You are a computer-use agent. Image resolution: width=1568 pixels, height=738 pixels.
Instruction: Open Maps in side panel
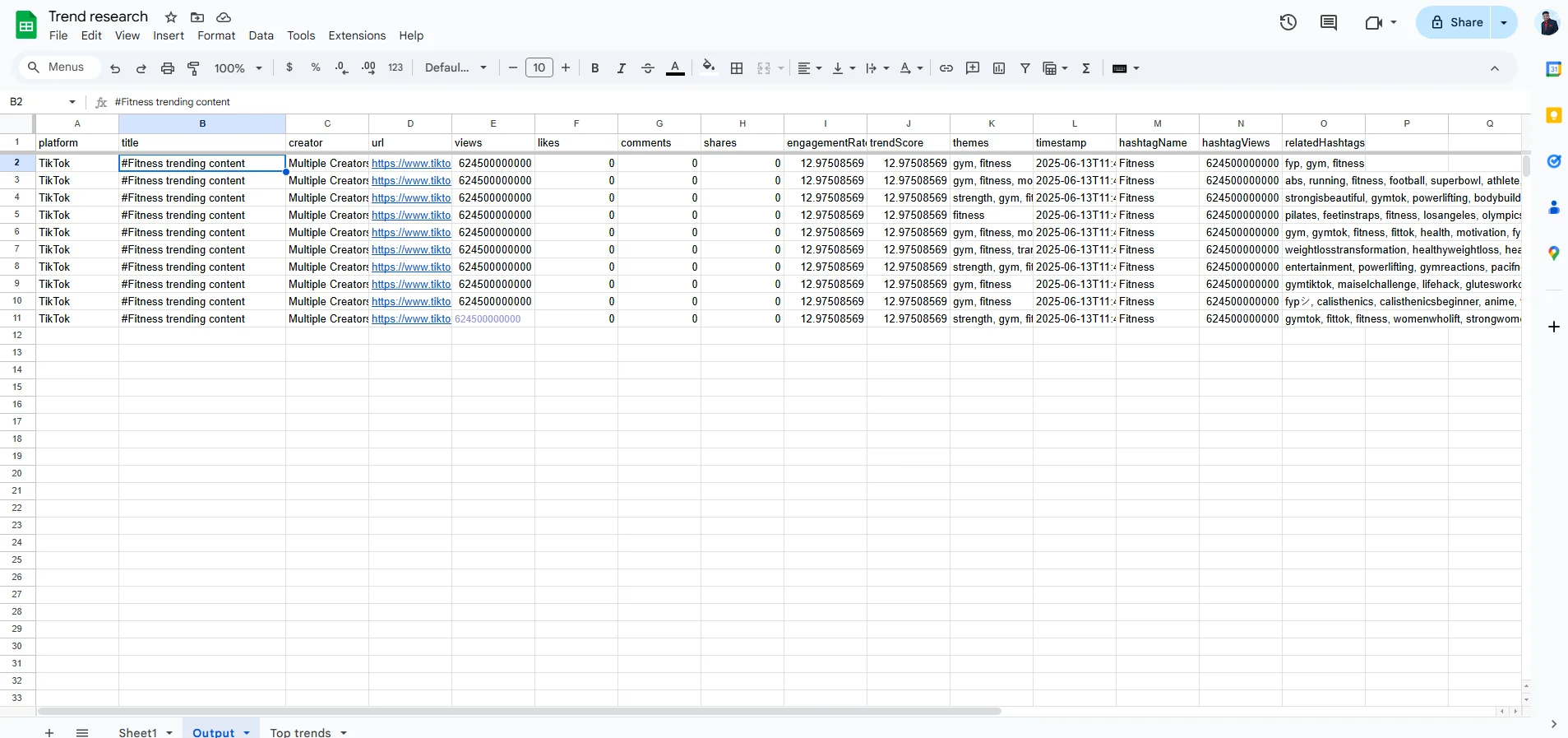pyautogui.click(x=1553, y=253)
